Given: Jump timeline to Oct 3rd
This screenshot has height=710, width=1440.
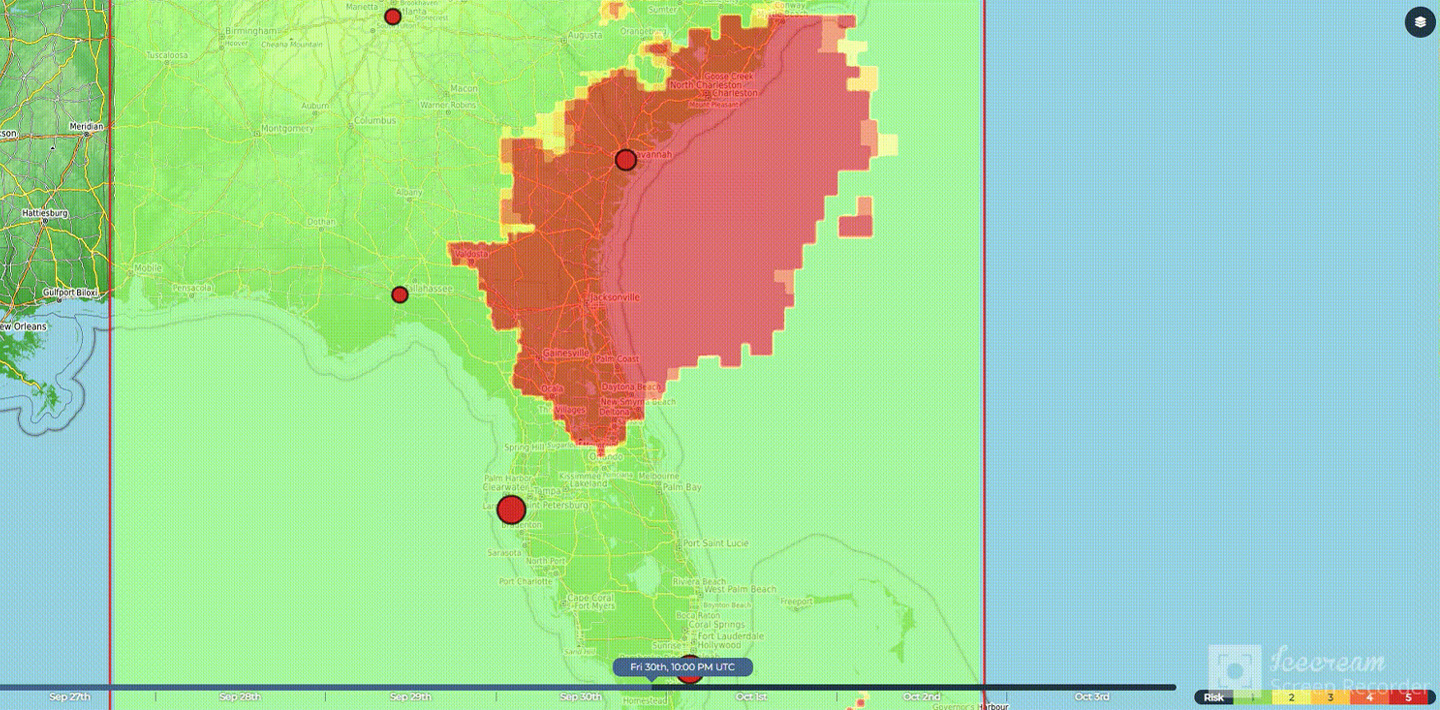Looking at the screenshot, I should [1092, 697].
